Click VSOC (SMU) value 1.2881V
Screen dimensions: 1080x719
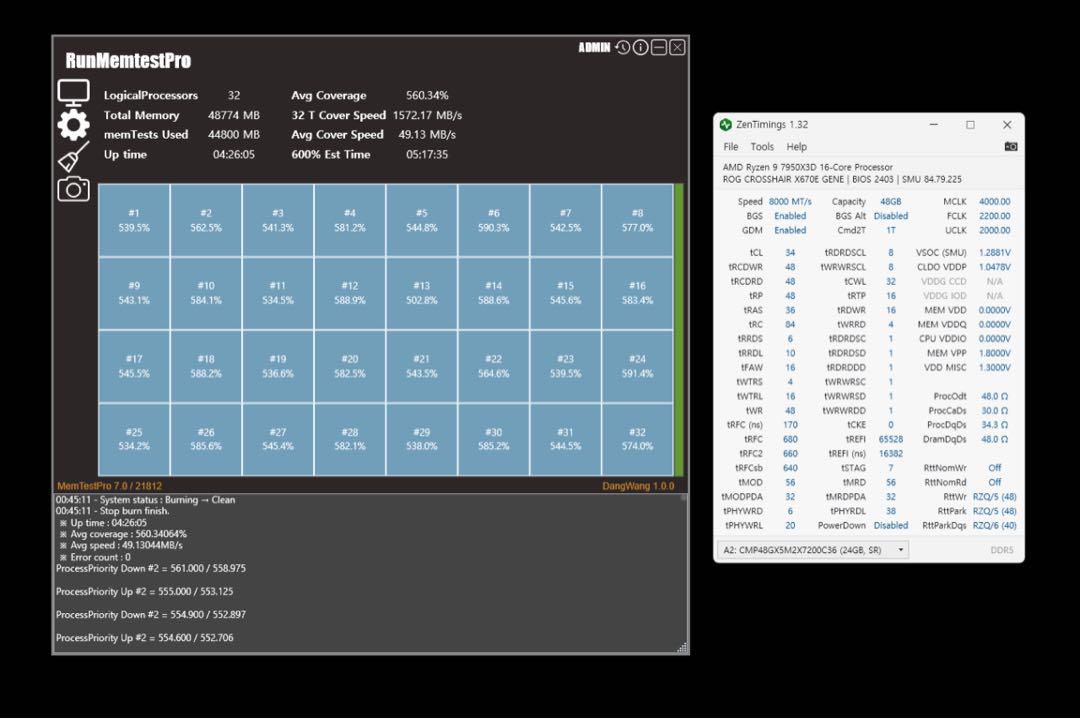pos(995,253)
